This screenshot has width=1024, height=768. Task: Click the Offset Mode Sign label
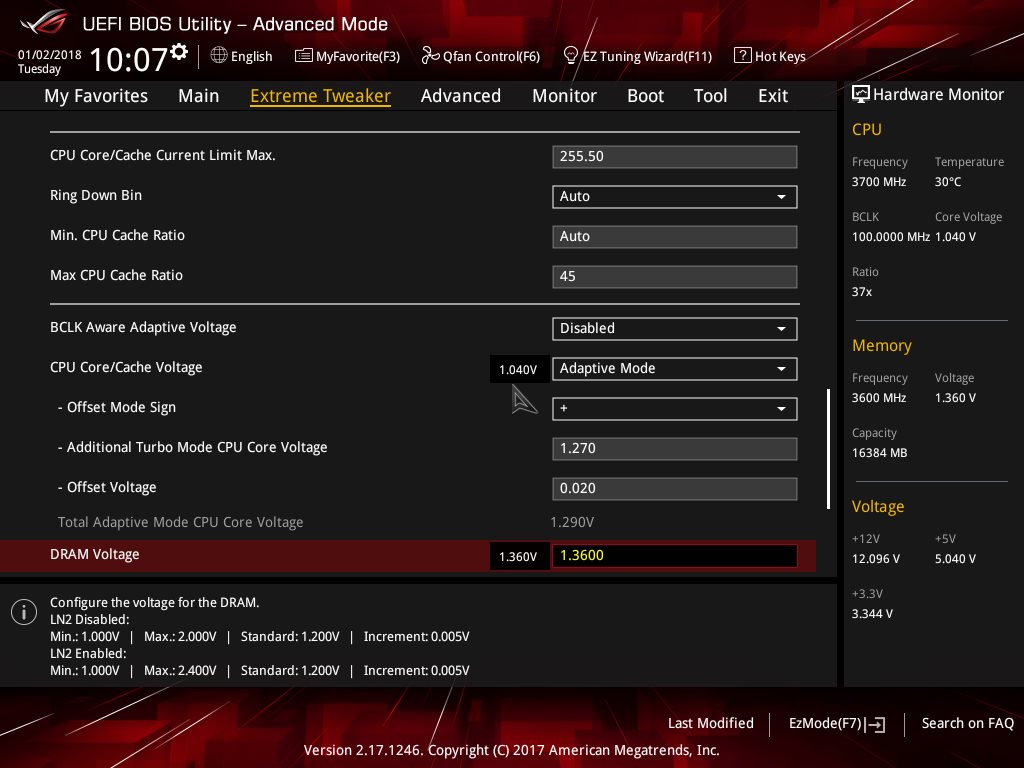click(x=117, y=408)
